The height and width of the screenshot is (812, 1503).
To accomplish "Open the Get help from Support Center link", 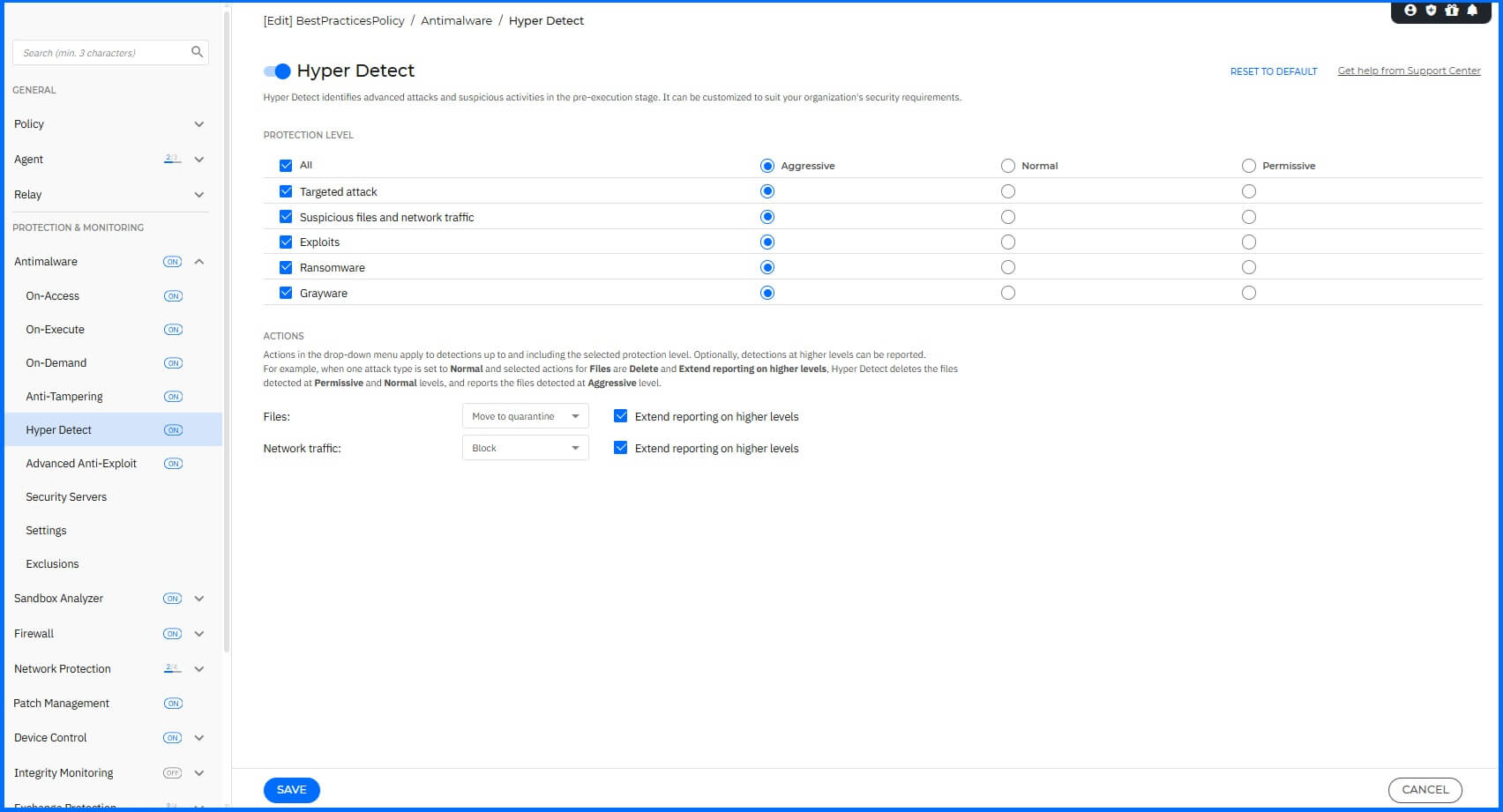I will [x=1409, y=71].
